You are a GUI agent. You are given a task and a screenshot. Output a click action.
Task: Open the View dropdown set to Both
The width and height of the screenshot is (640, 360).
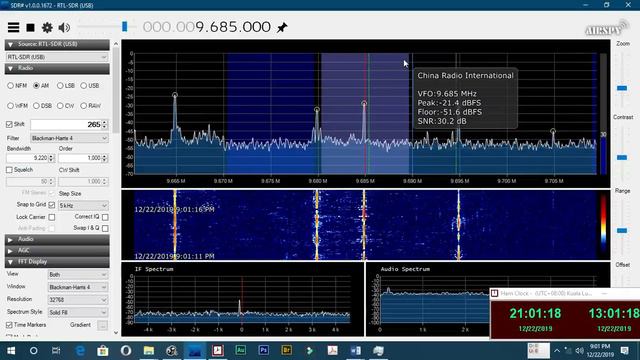tap(78, 275)
